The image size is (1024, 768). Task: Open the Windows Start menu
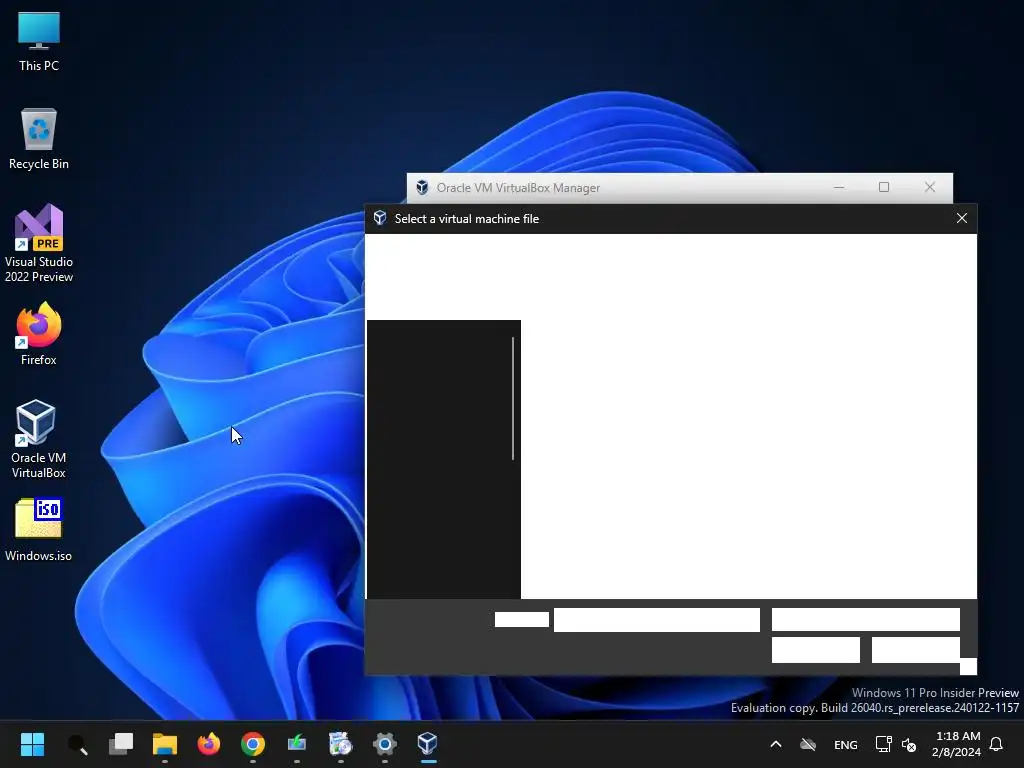coord(32,744)
